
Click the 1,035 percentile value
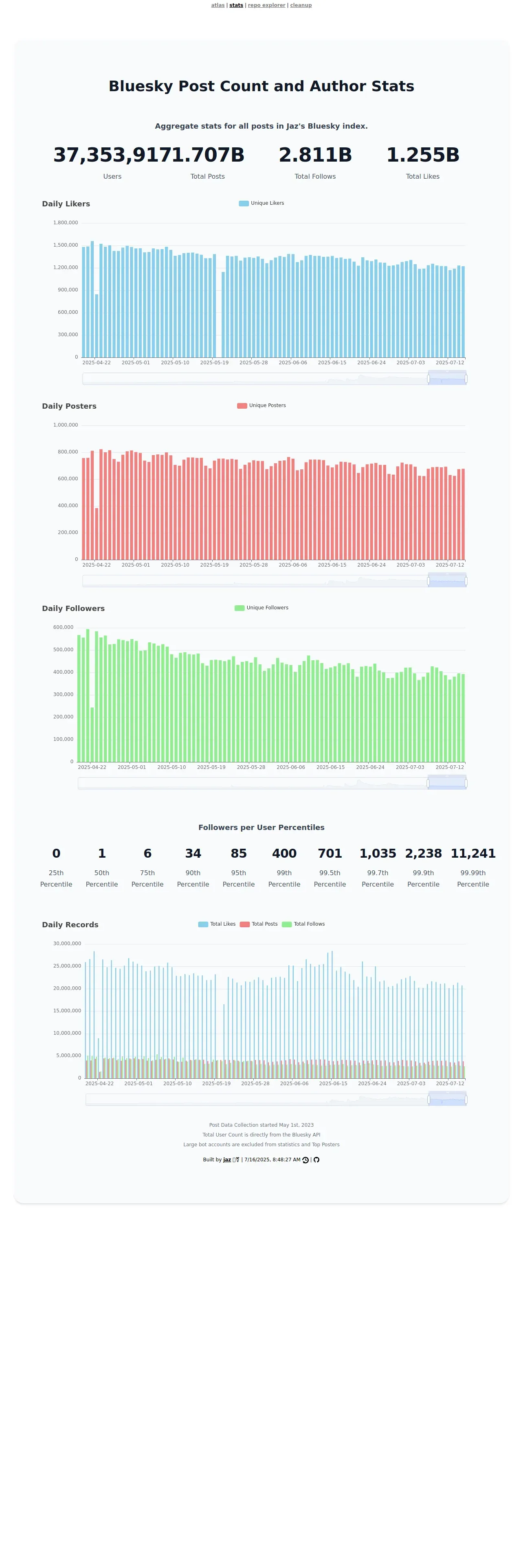click(378, 853)
